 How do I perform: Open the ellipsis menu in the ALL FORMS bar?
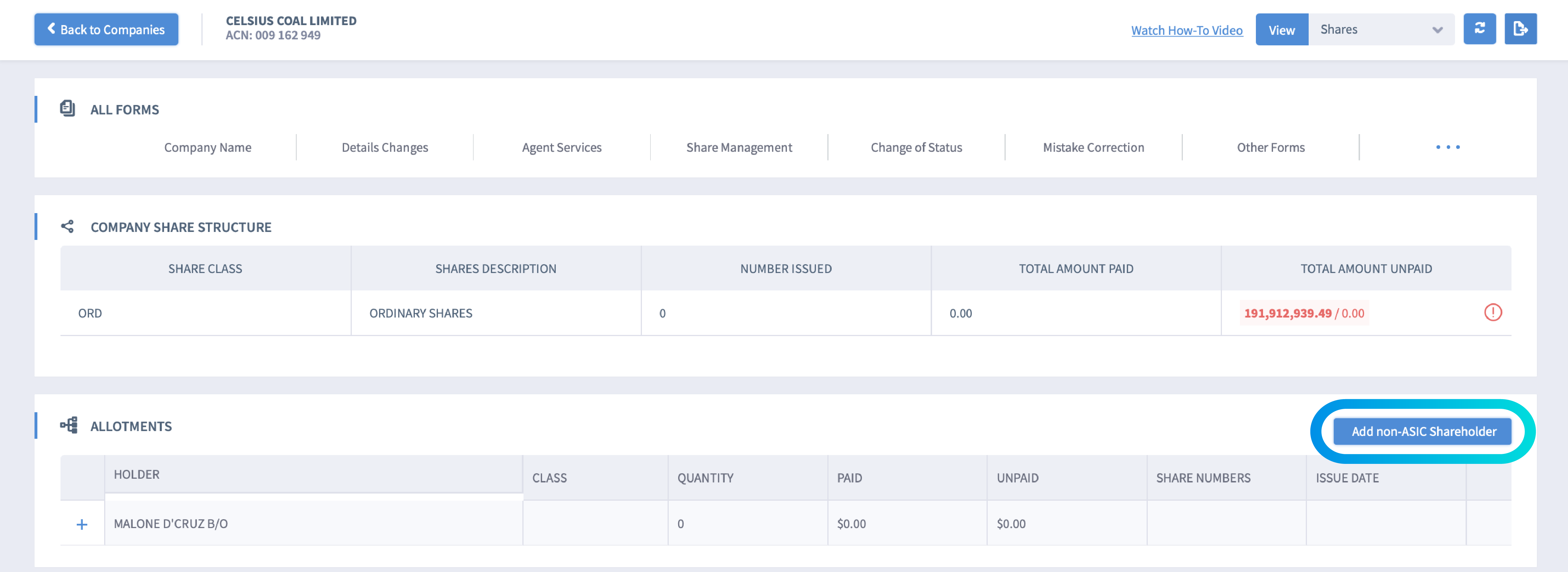click(1448, 147)
